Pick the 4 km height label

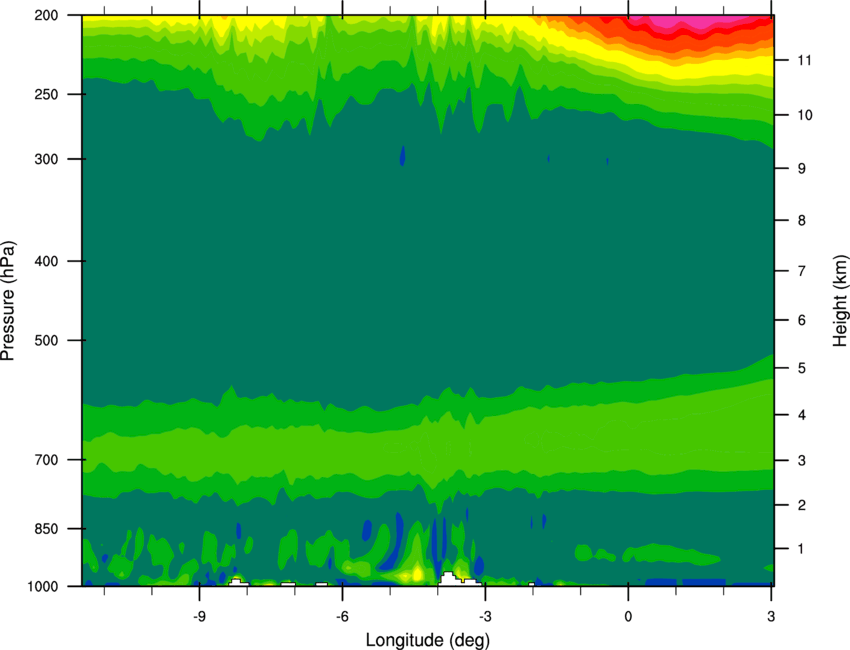[801, 415]
